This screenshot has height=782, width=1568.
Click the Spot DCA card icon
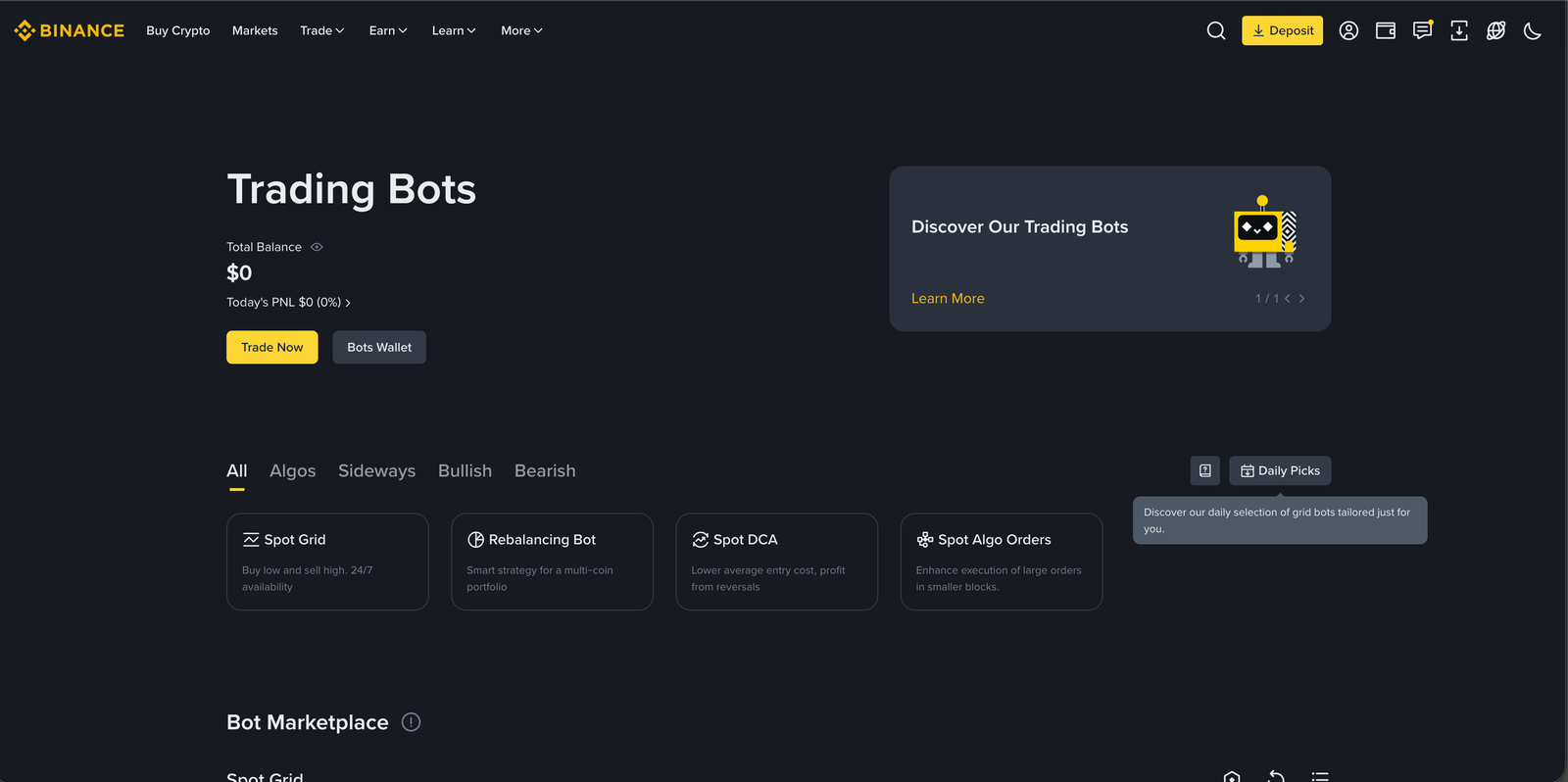point(701,540)
